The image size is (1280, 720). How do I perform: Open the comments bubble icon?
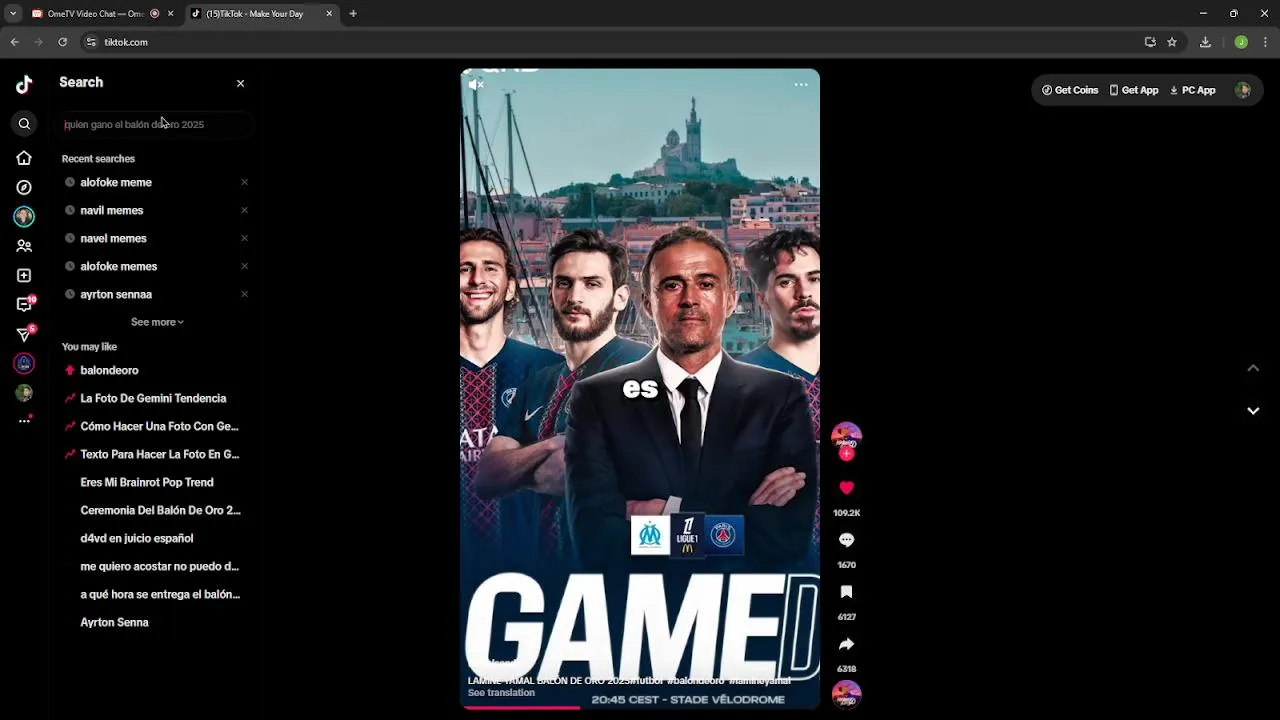[847, 540]
